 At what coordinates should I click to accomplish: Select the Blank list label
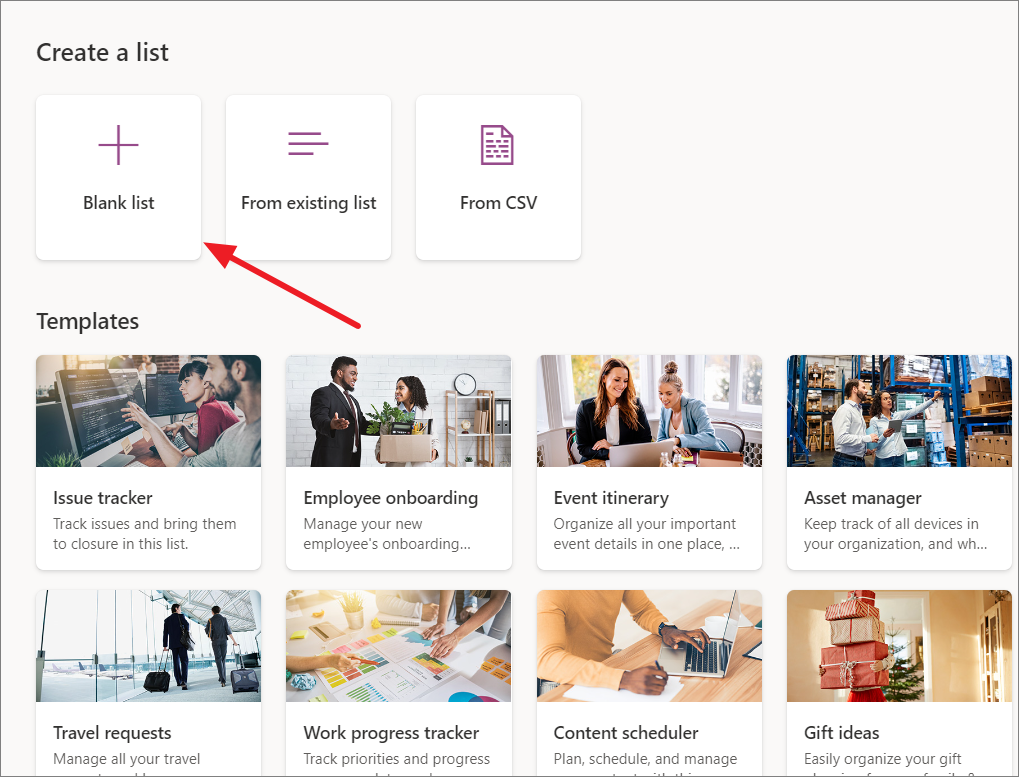pyautogui.click(x=118, y=203)
